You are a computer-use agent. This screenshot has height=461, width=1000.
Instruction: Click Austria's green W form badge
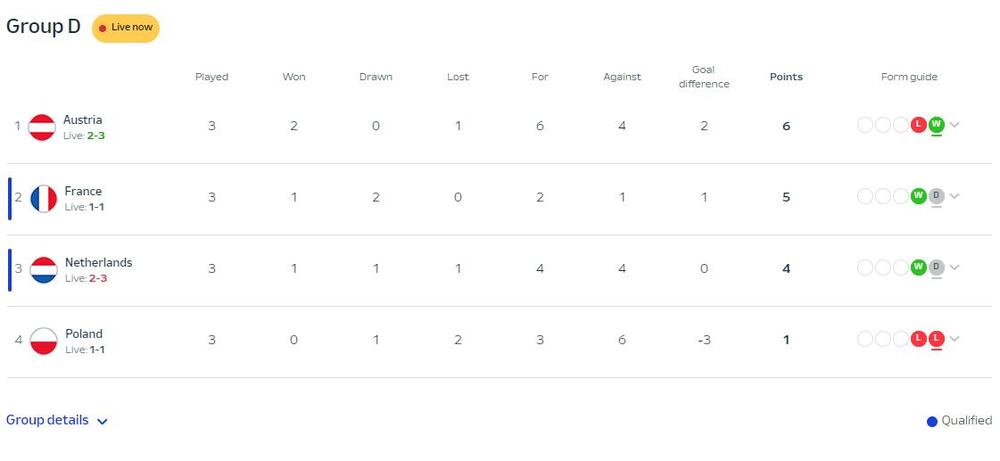coord(936,124)
